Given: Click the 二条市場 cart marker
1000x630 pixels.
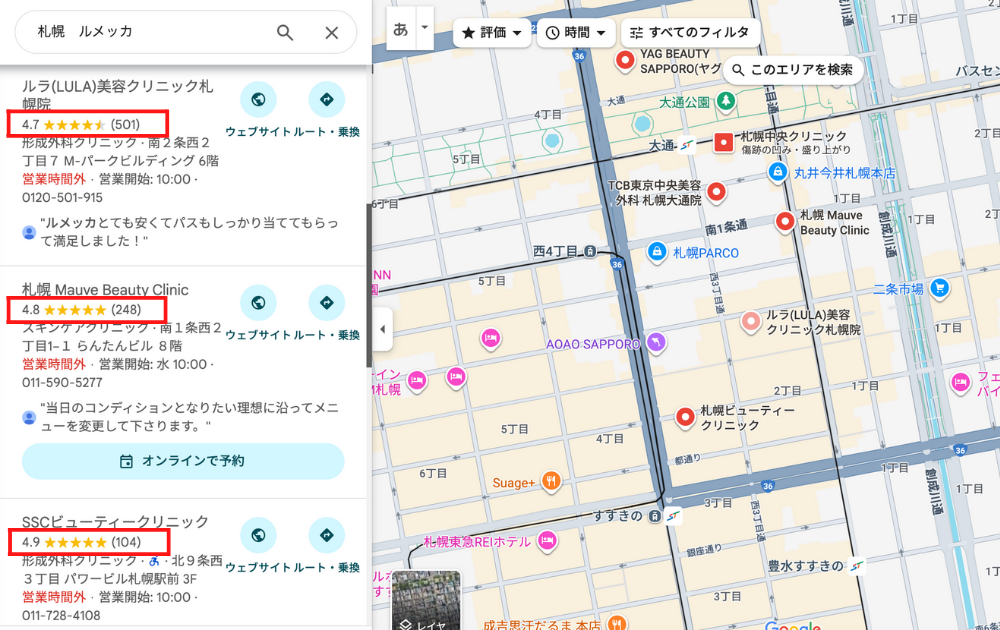Looking at the screenshot, I should (x=939, y=288).
